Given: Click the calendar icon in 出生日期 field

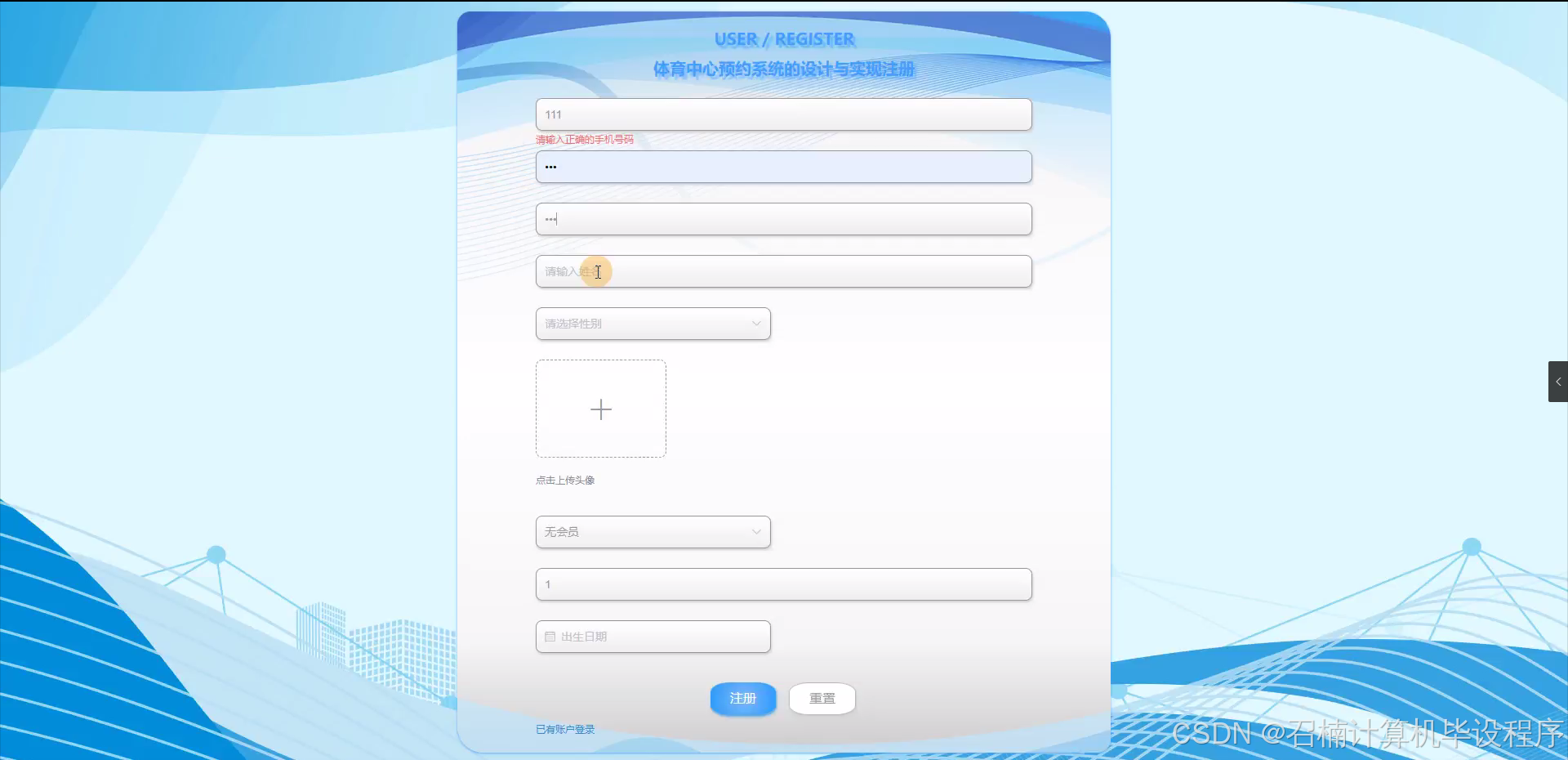Looking at the screenshot, I should click(x=550, y=636).
